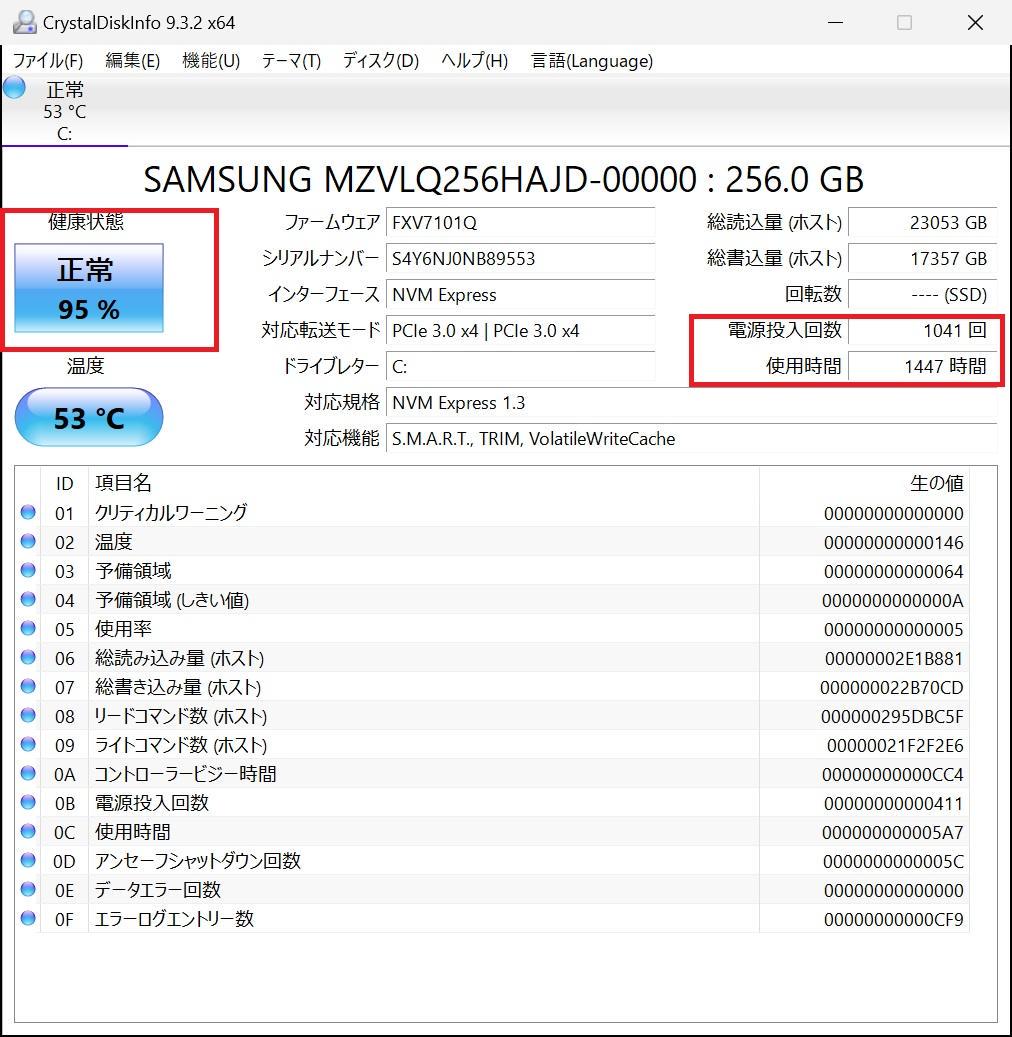Select the 総読み込み量 (ホスト) row name

[x=179, y=658]
